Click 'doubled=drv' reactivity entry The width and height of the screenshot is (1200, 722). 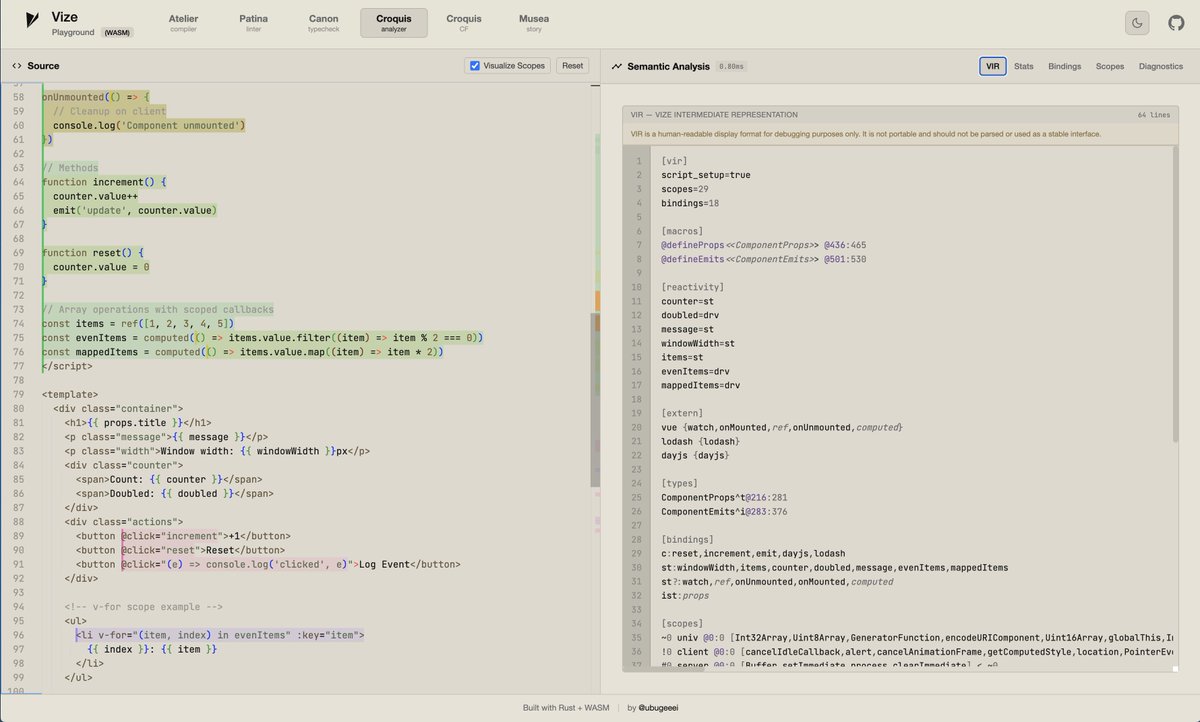coord(690,315)
